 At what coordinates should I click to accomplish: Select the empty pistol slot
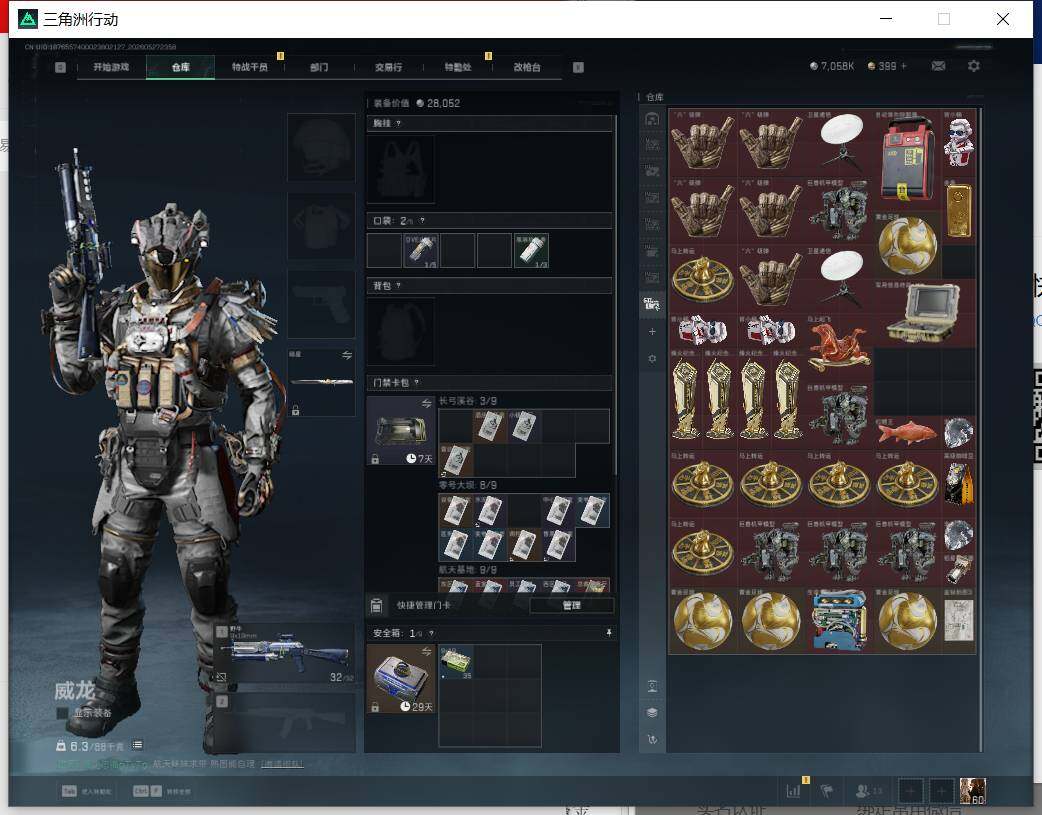coord(321,304)
